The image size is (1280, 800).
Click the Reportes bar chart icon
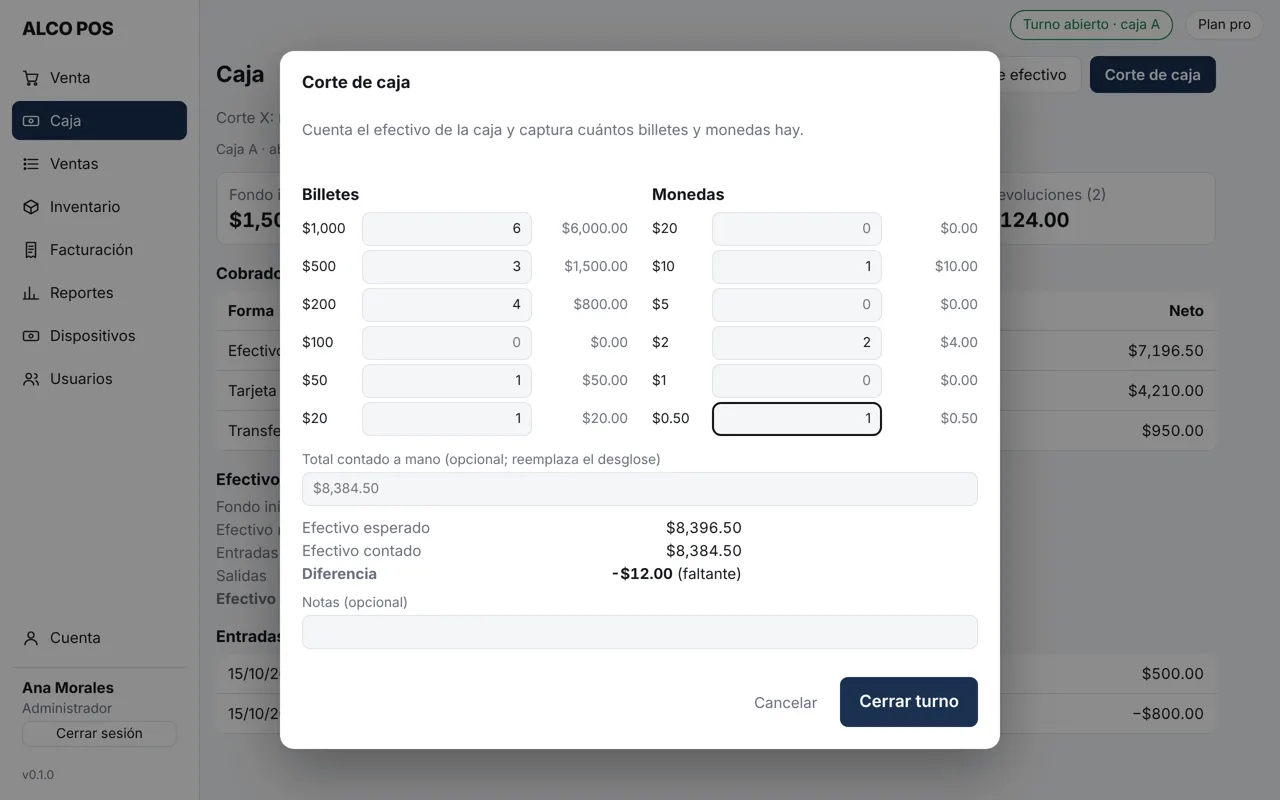(x=31, y=293)
